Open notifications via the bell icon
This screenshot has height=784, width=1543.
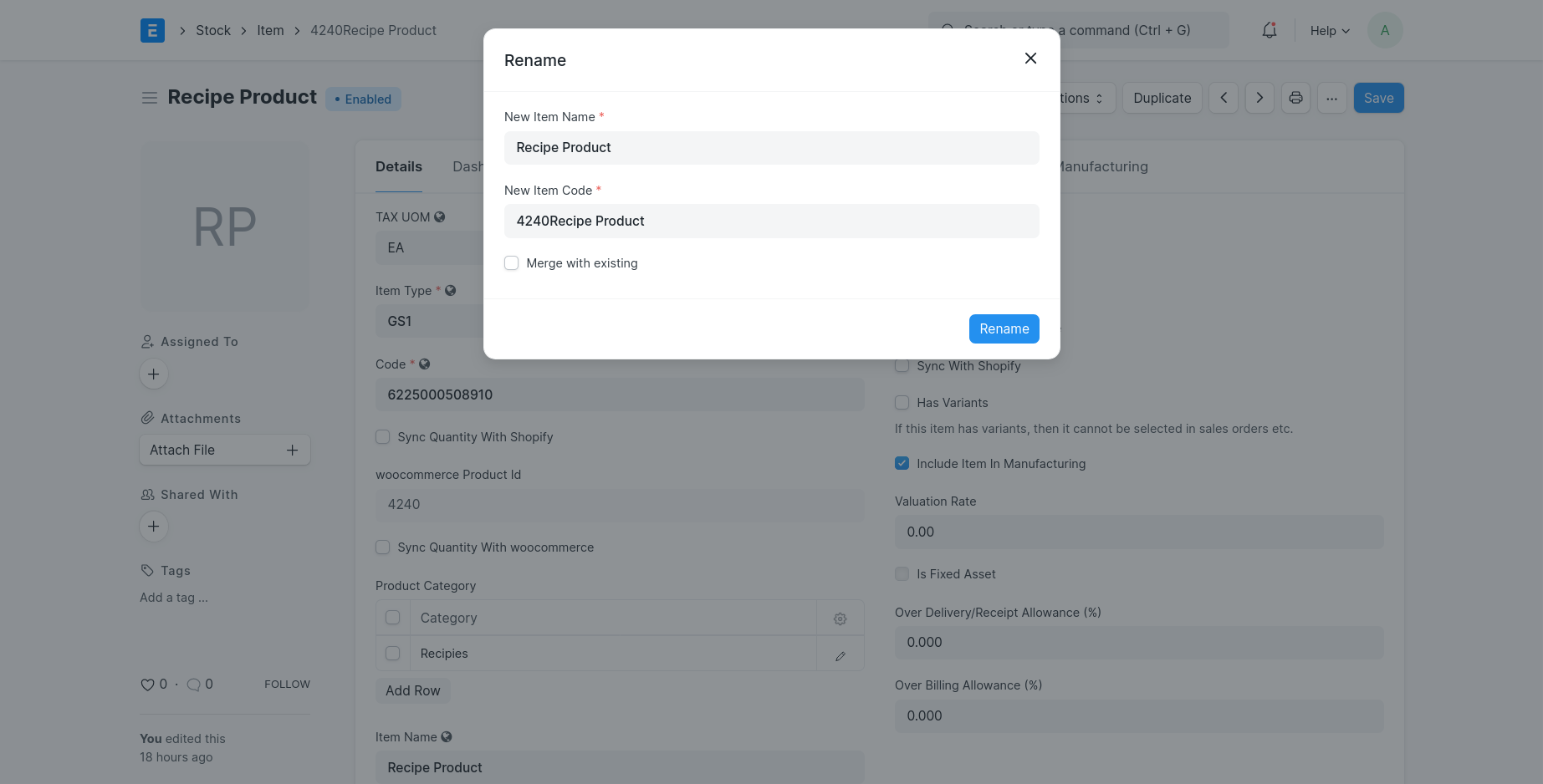coord(1269,30)
